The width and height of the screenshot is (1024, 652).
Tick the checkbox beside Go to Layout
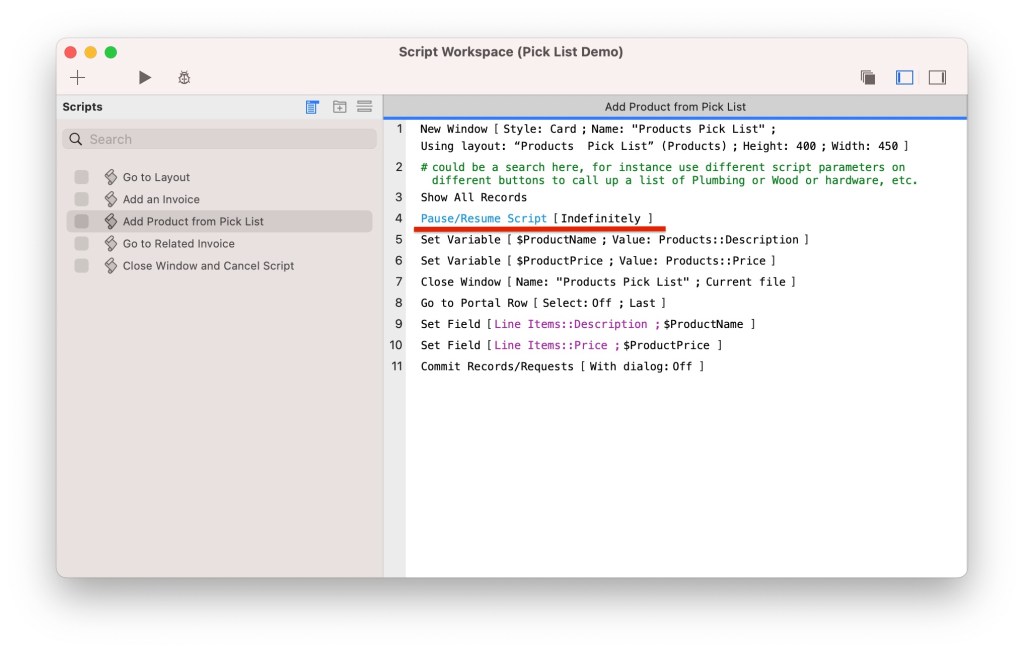82,177
